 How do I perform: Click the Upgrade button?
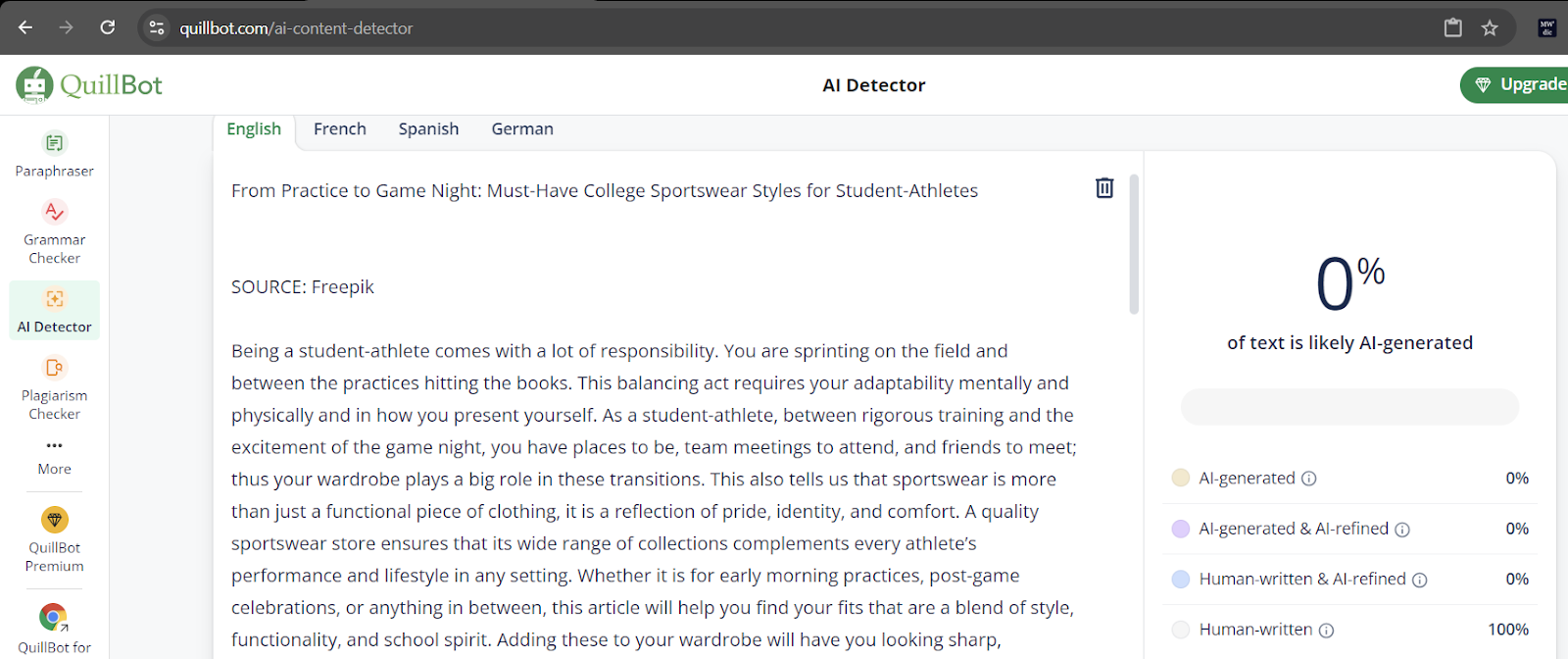tap(1515, 84)
